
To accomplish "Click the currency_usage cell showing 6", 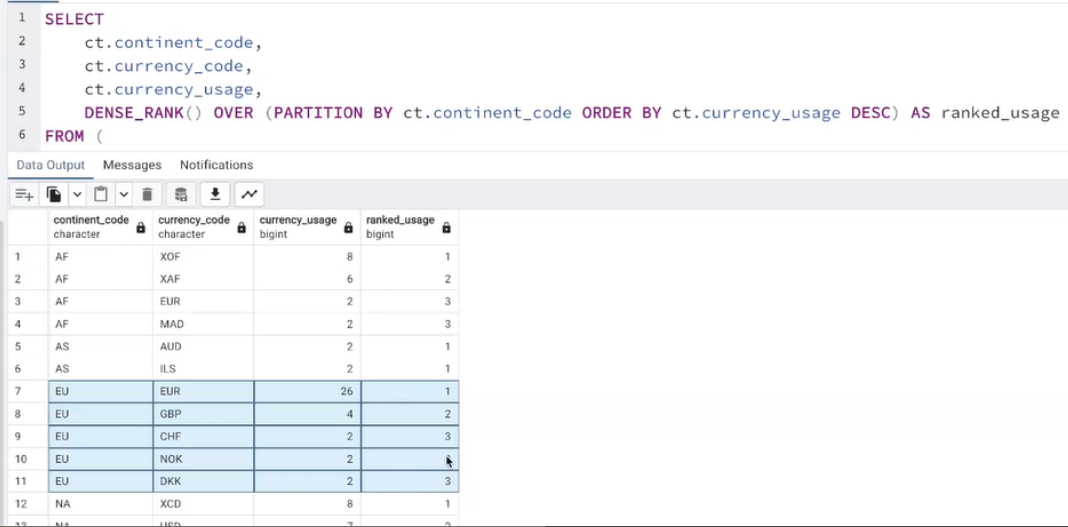I will pyautogui.click(x=307, y=279).
